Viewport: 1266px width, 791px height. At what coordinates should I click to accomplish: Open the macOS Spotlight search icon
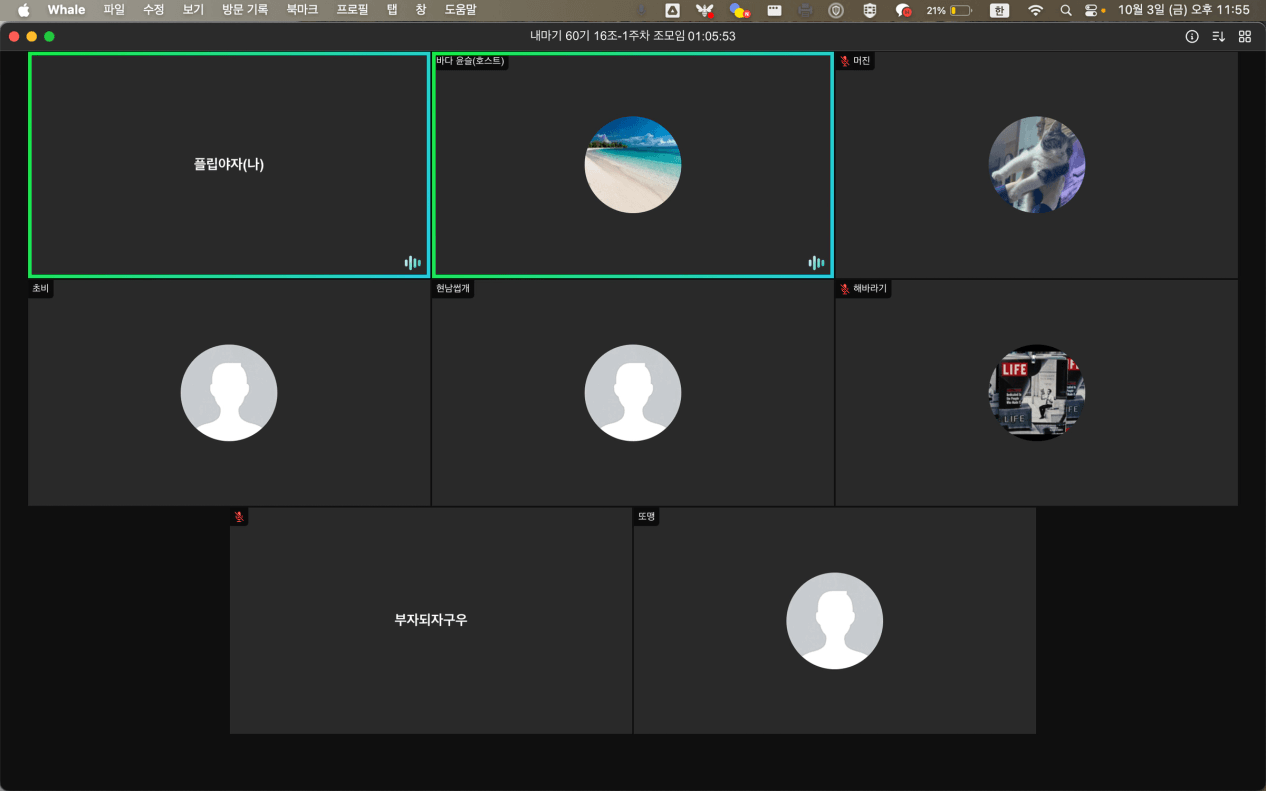[1065, 10]
